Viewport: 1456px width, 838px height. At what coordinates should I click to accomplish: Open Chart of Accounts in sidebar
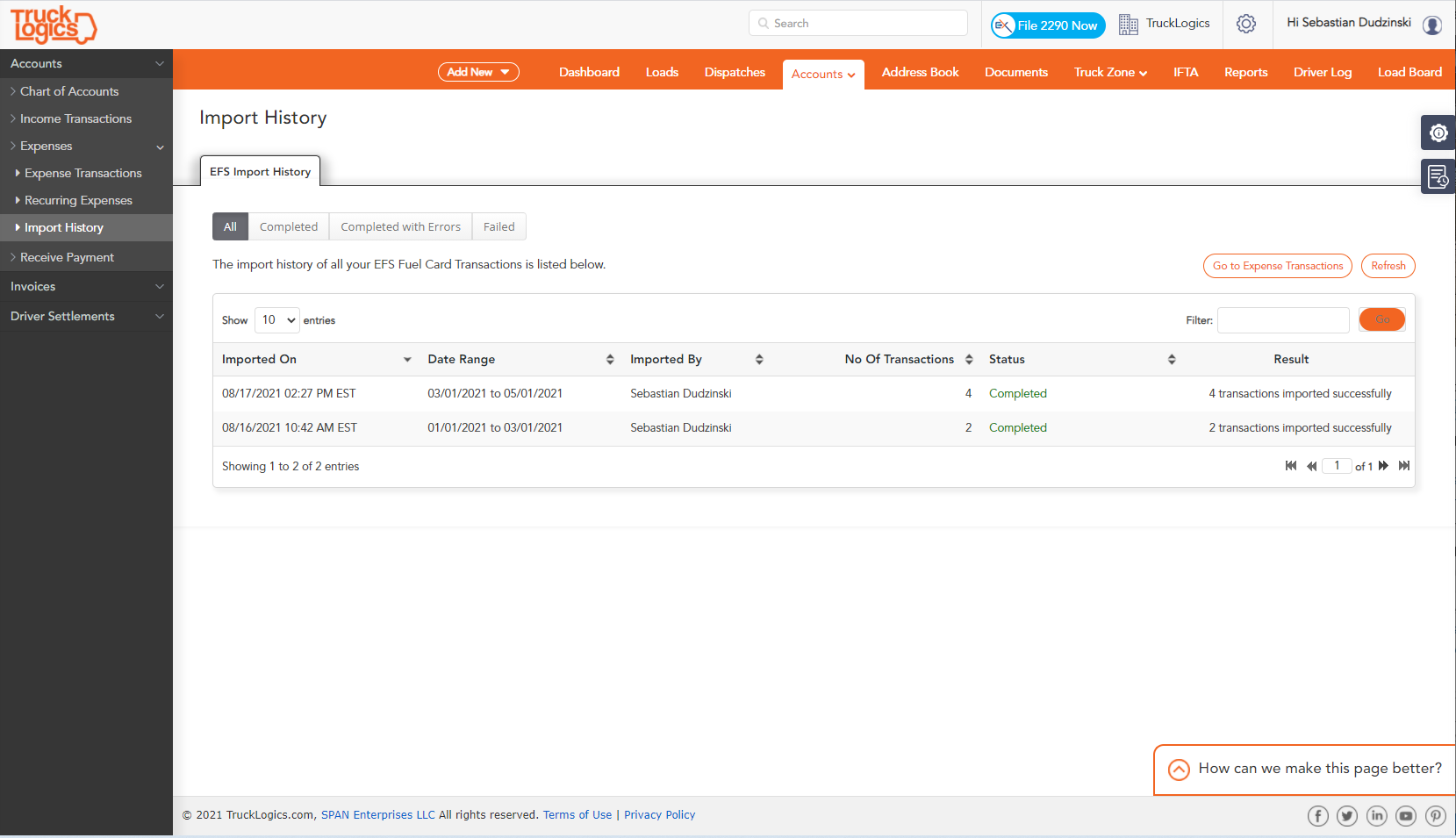coord(69,91)
